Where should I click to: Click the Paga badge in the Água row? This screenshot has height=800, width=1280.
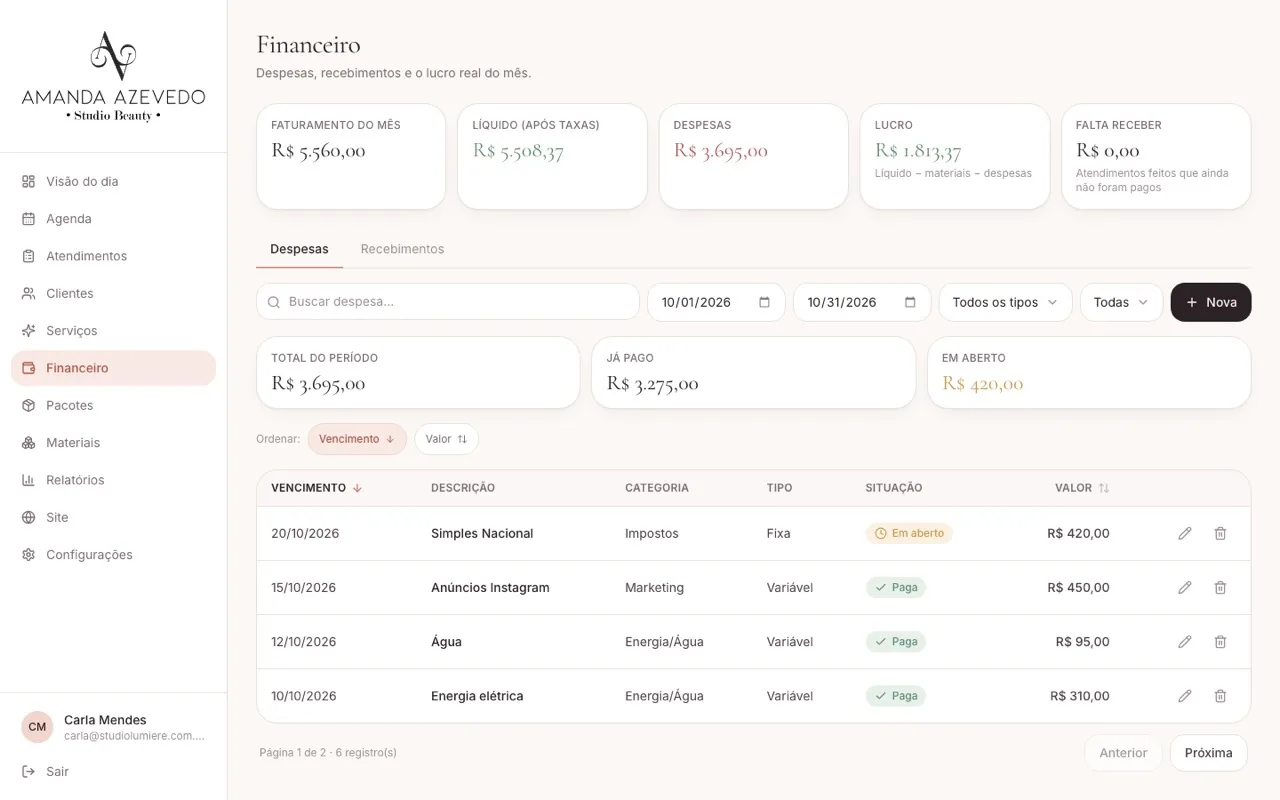tap(896, 642)
